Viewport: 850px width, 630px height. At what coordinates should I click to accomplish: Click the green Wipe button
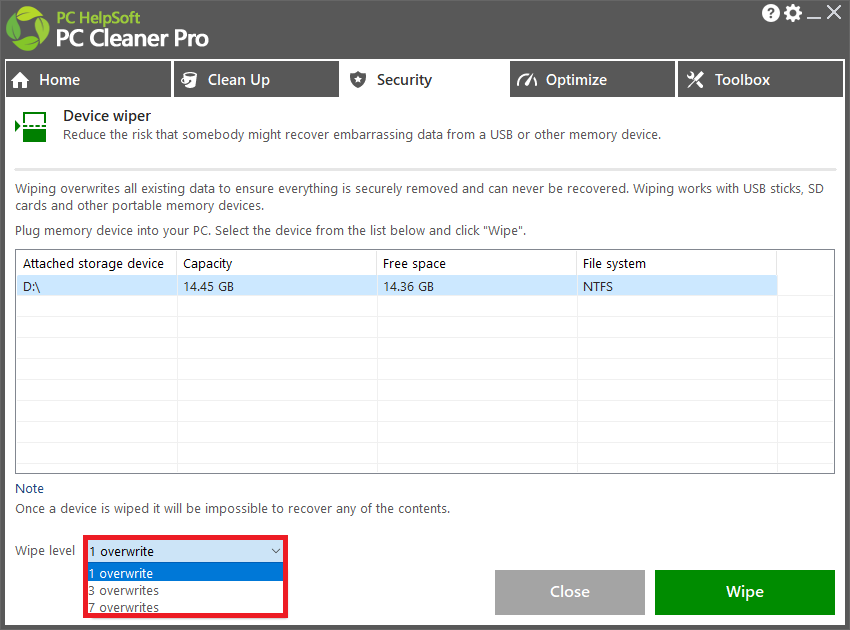745,592
